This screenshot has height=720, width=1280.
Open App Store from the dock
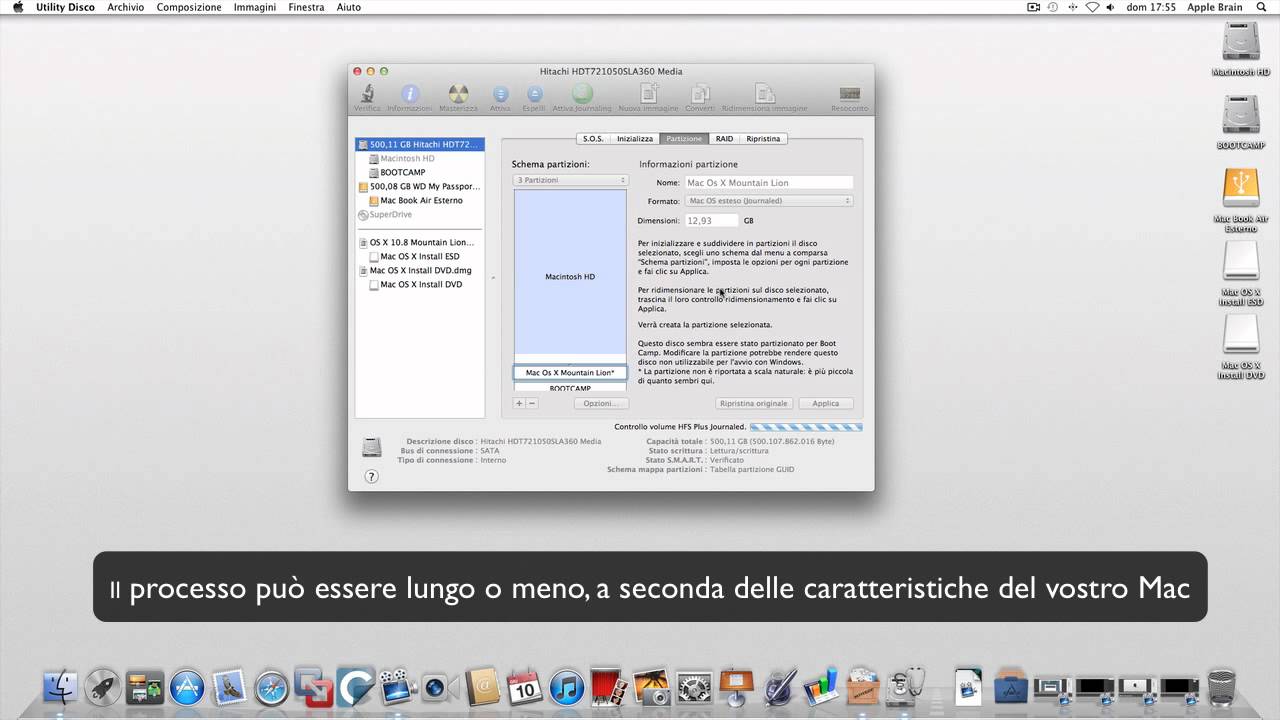coord(187,687)
